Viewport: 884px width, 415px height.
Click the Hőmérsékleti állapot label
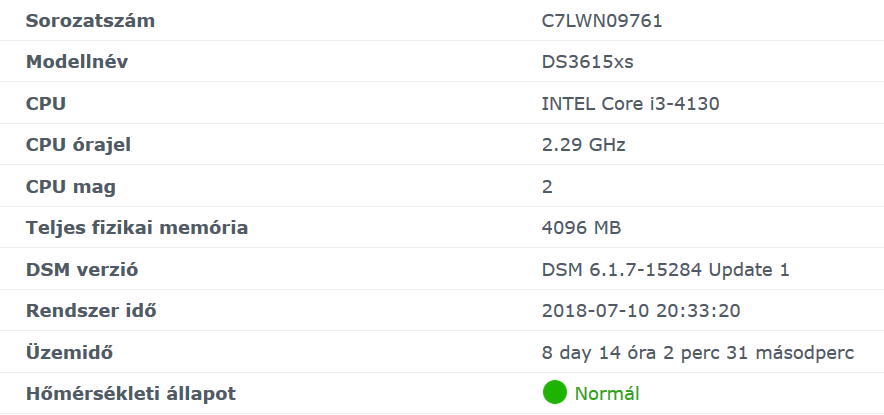point(131,393)
